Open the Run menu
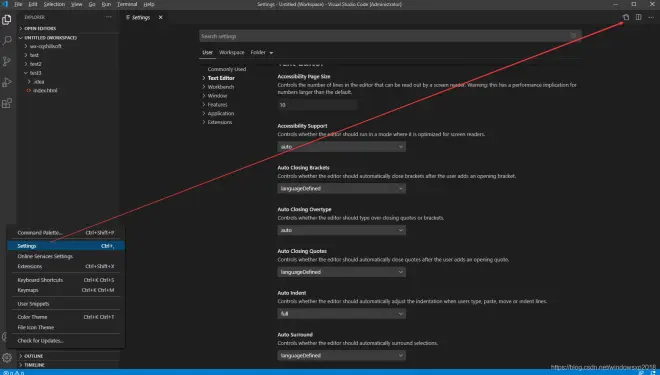This screenshot has width=660, height=375. (106, 4)
